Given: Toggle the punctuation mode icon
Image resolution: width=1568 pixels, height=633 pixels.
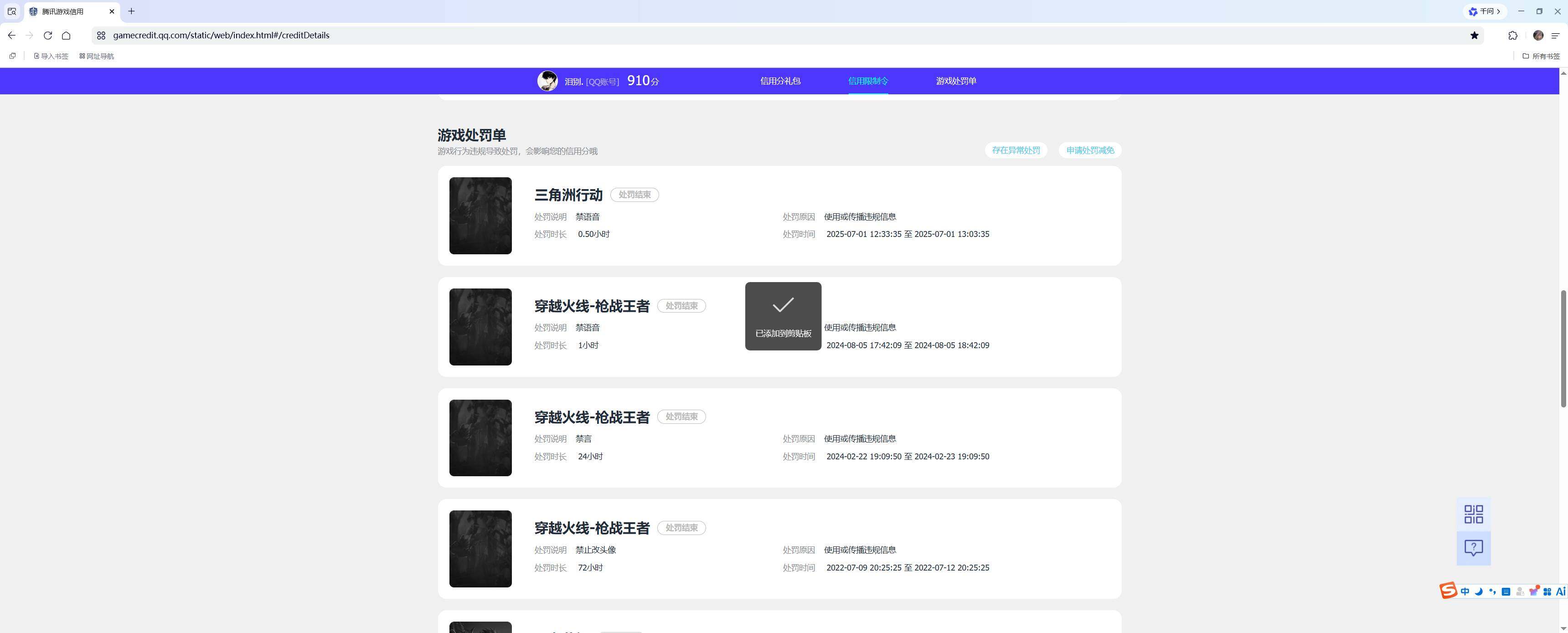Looking at the screenshot, I should click(x=1492, y=592).
